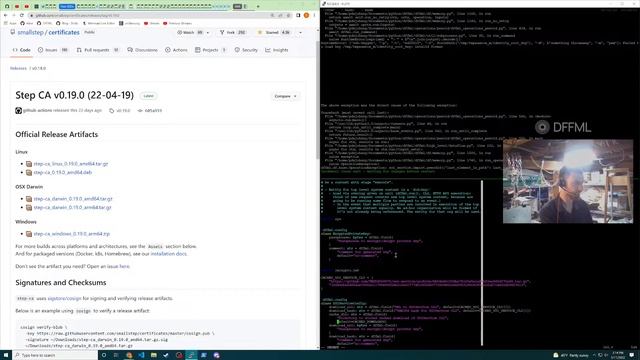Open weather widget in system tray
Screen dimensions: 640x360
point(570,355)
